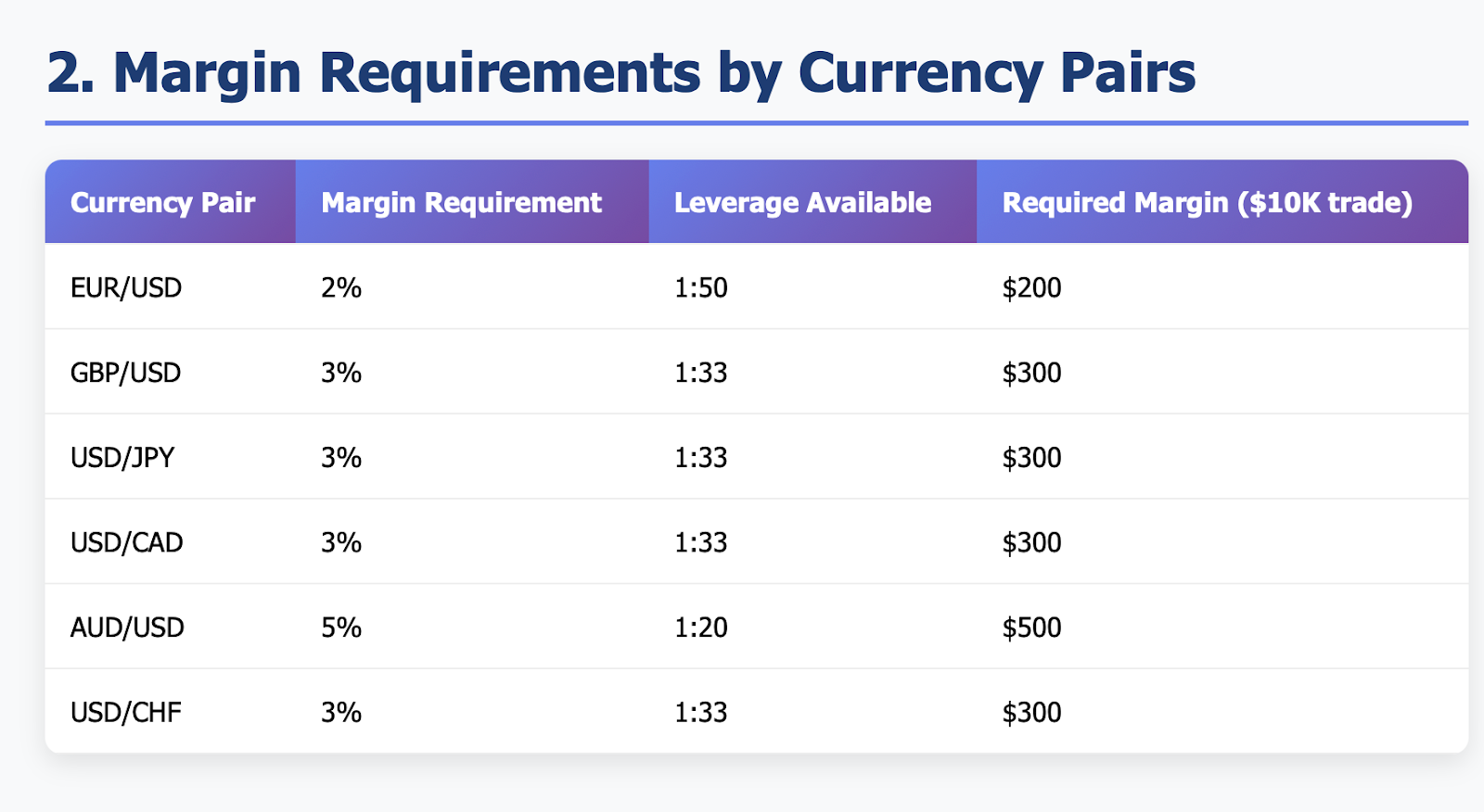Click the GBP/USD 1:33 leverage cell
Image resolution: width=1484 pixels, height=812 pixels.
(701, 373)
